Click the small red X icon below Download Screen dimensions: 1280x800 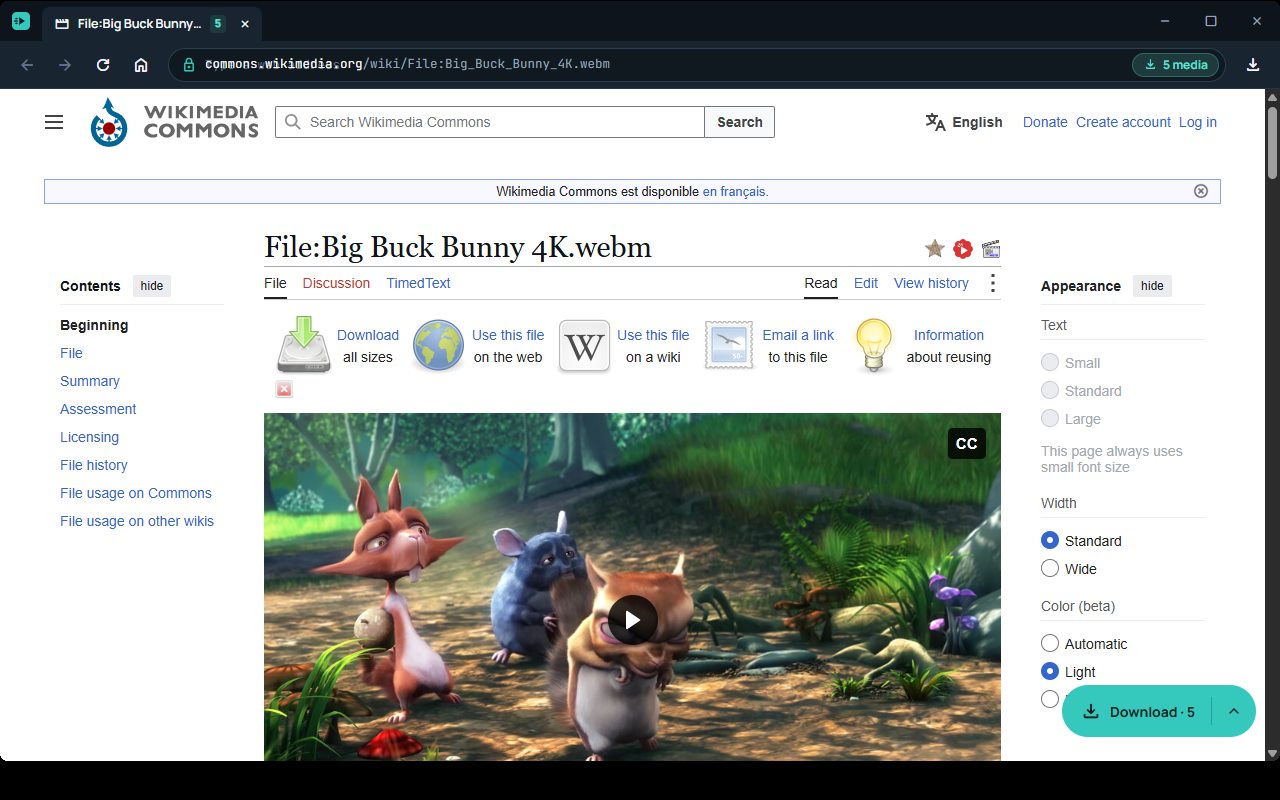[x=284, y=389]
